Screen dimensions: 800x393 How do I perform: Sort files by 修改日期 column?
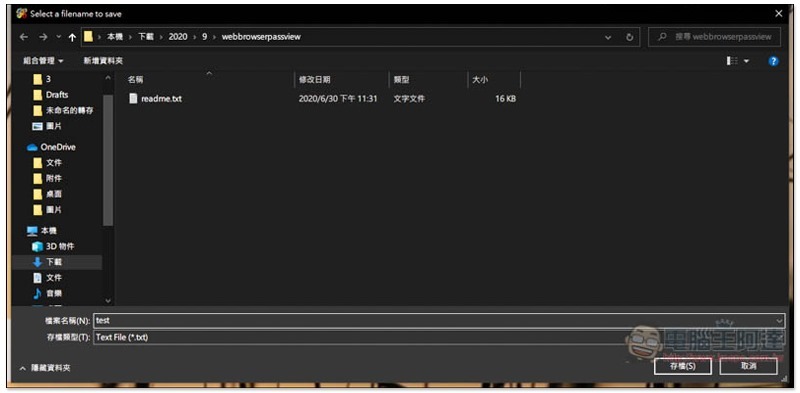[314, 80]
